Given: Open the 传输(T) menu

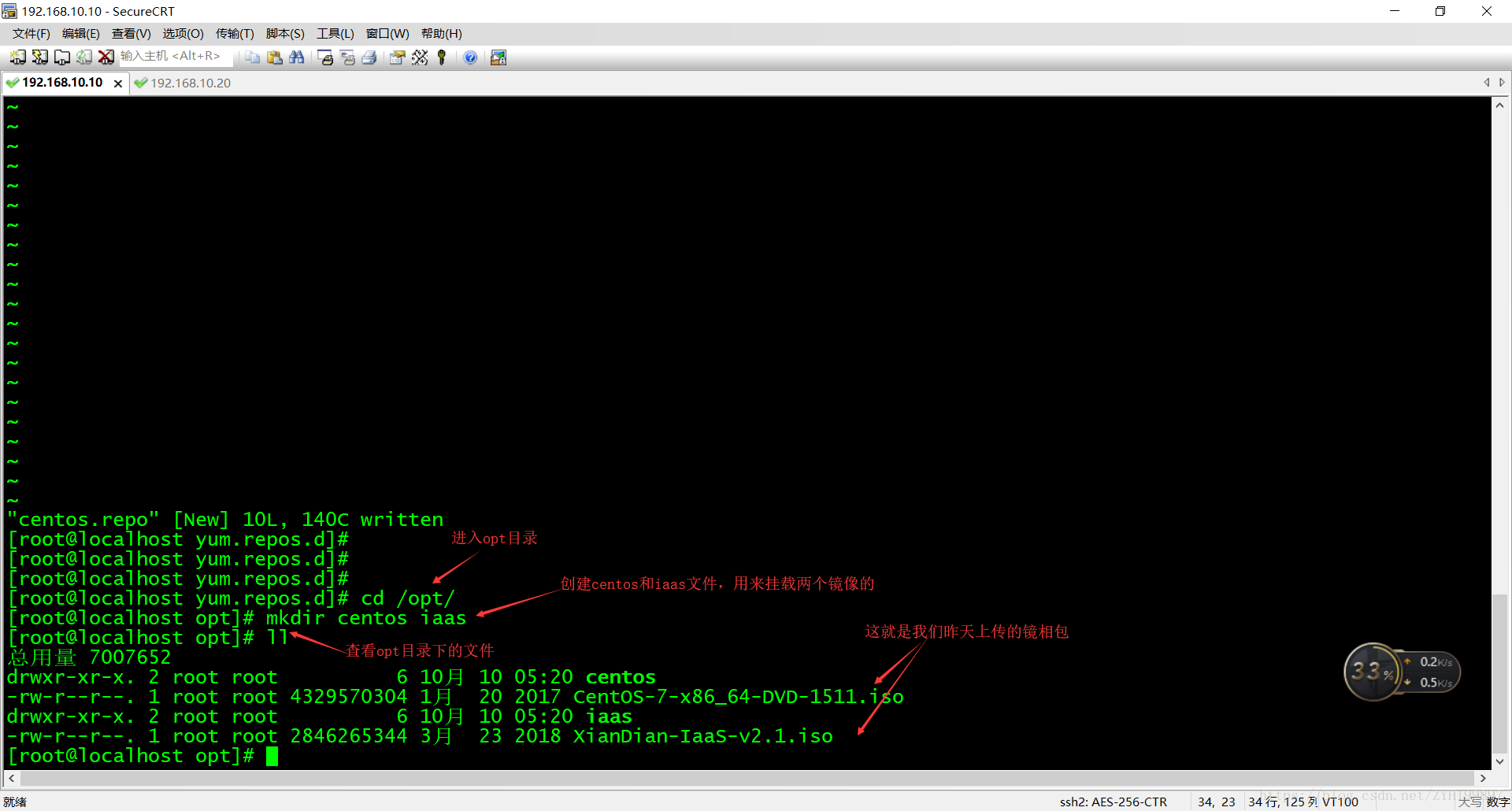Looking at the screenshot, I should 235,34.
